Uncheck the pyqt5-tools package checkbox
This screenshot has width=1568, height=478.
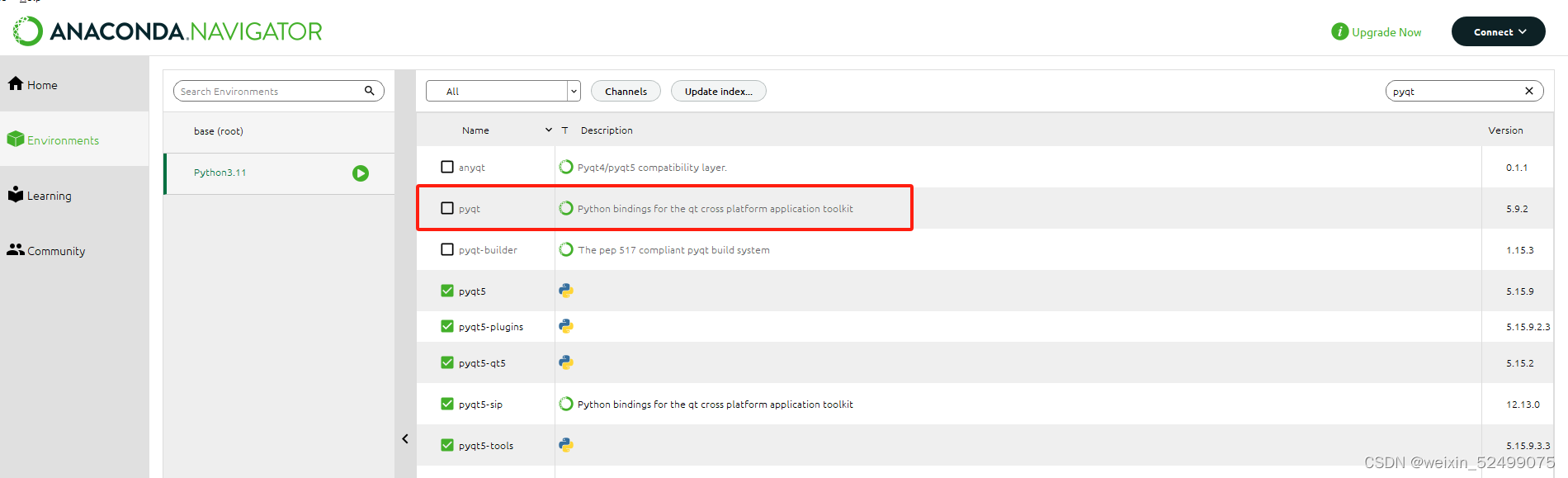click(447, 445)
